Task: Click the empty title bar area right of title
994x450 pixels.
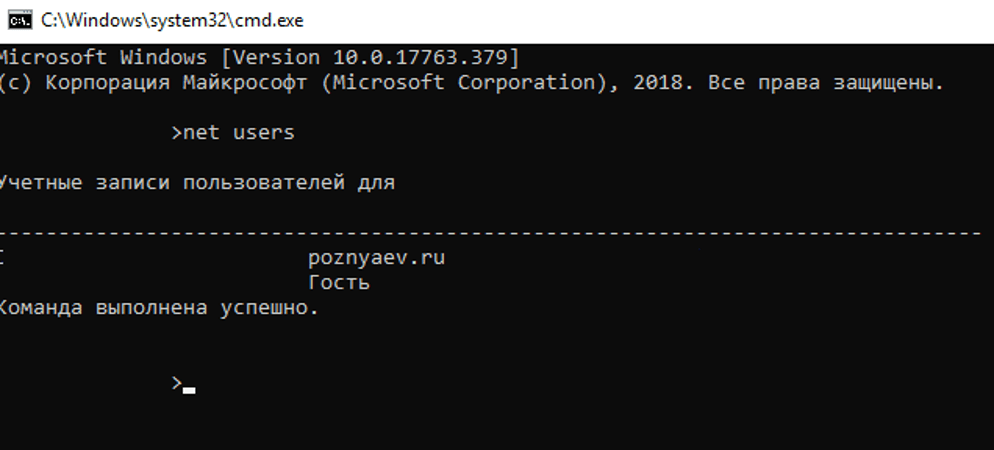Action: coord(650,20)
